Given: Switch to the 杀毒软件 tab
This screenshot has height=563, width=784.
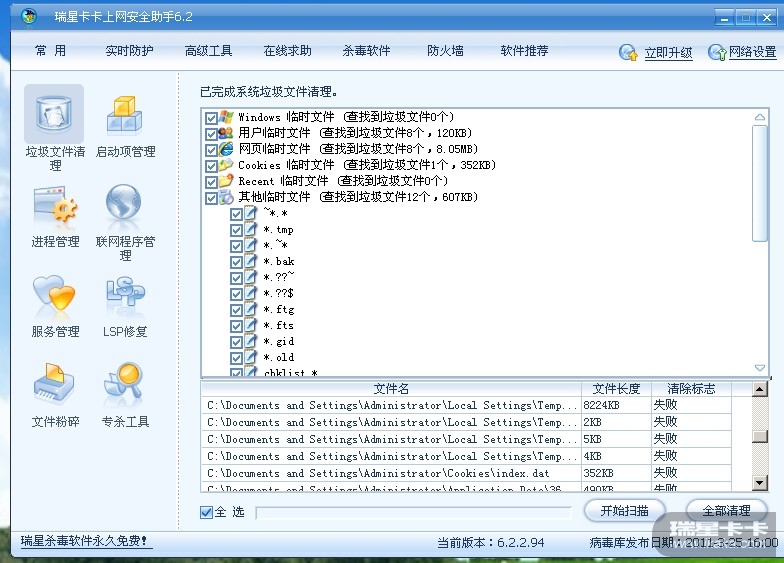Looking at the screenshot, I should point(366,50).
